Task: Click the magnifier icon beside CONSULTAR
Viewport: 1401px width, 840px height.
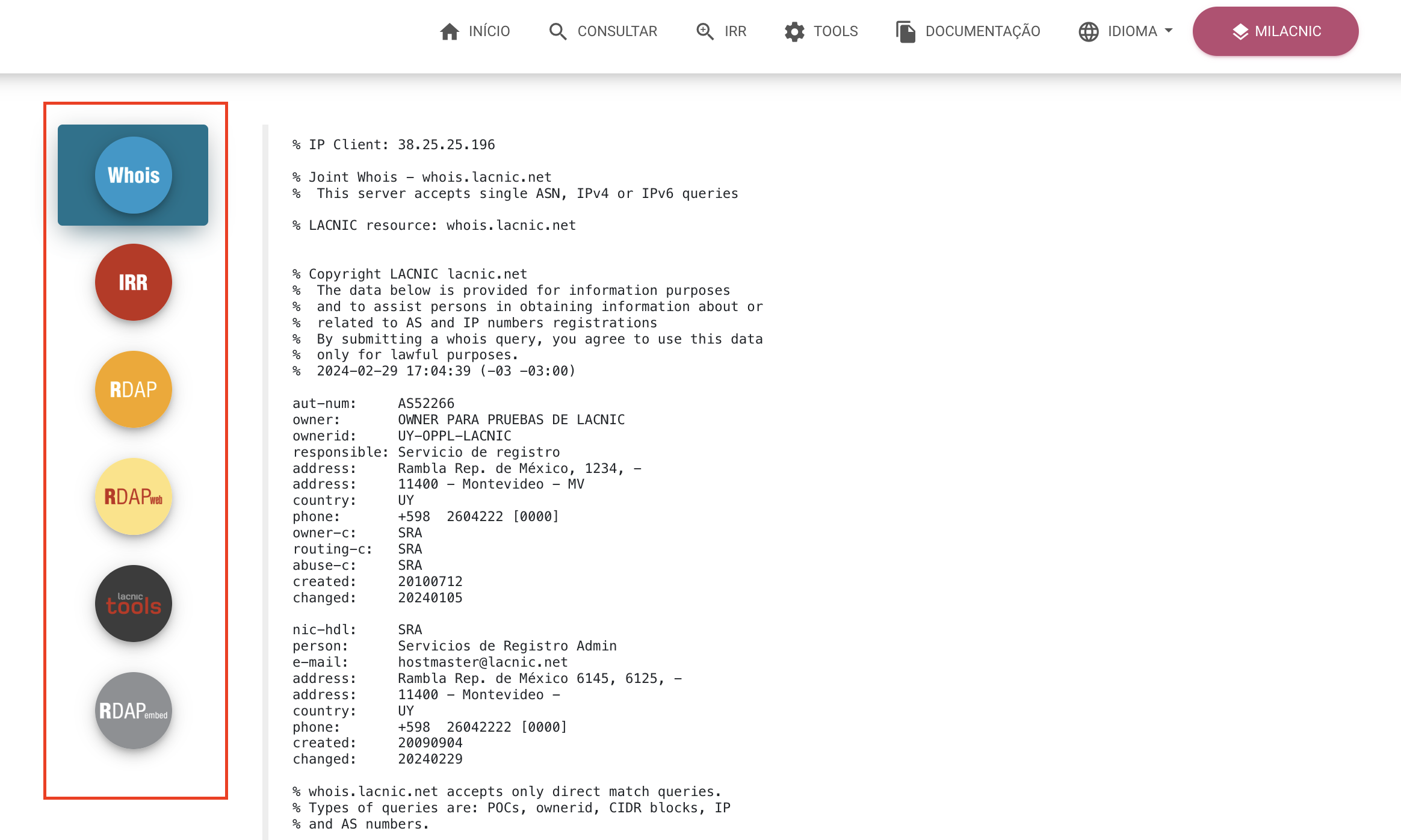Action: 558,31
